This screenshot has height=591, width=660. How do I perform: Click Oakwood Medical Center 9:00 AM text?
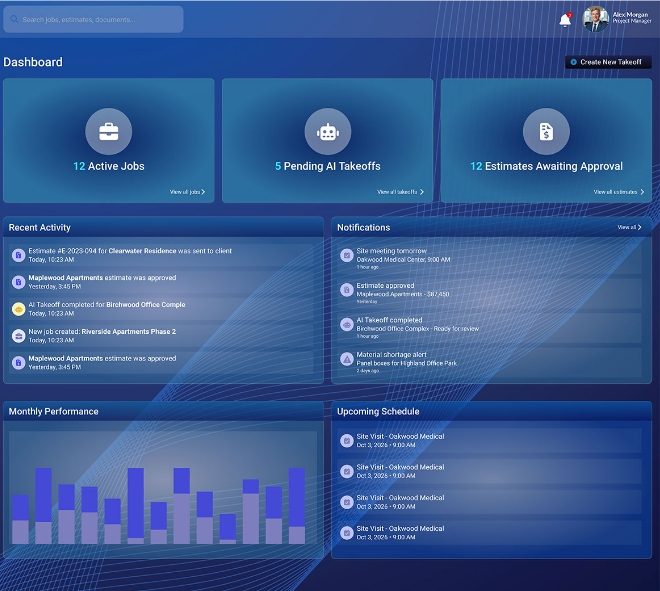tap(403, 260)
